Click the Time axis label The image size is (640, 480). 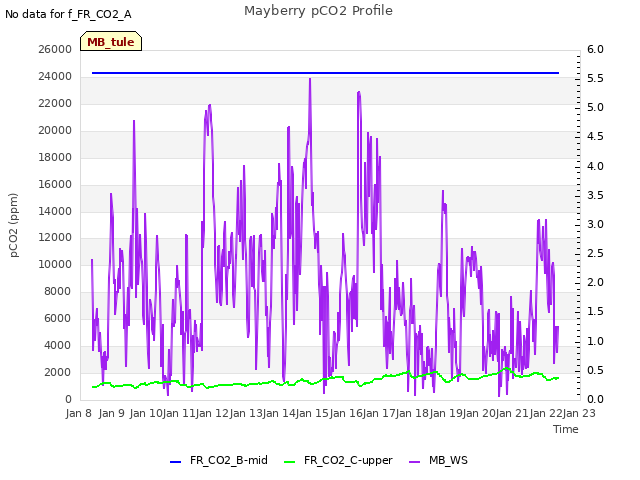(566, 429)
